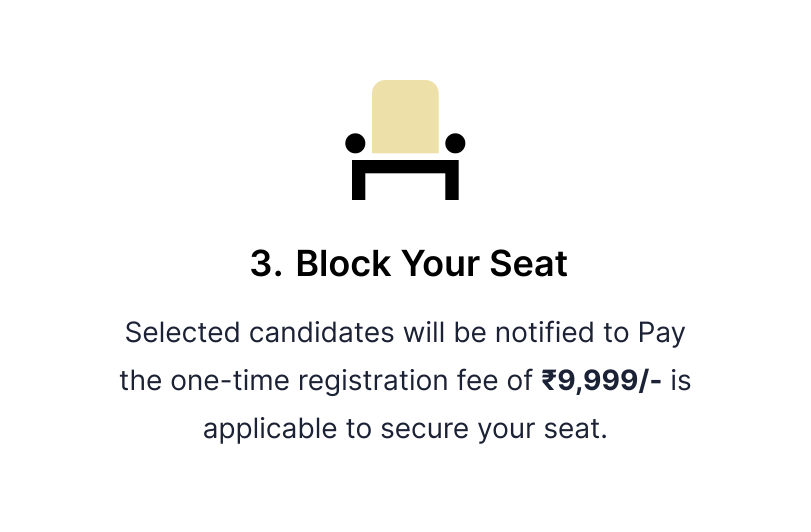Click the left armrest dot of the seat icon
The height and width of the screenshot is (532, 811).
click(355, 143)
